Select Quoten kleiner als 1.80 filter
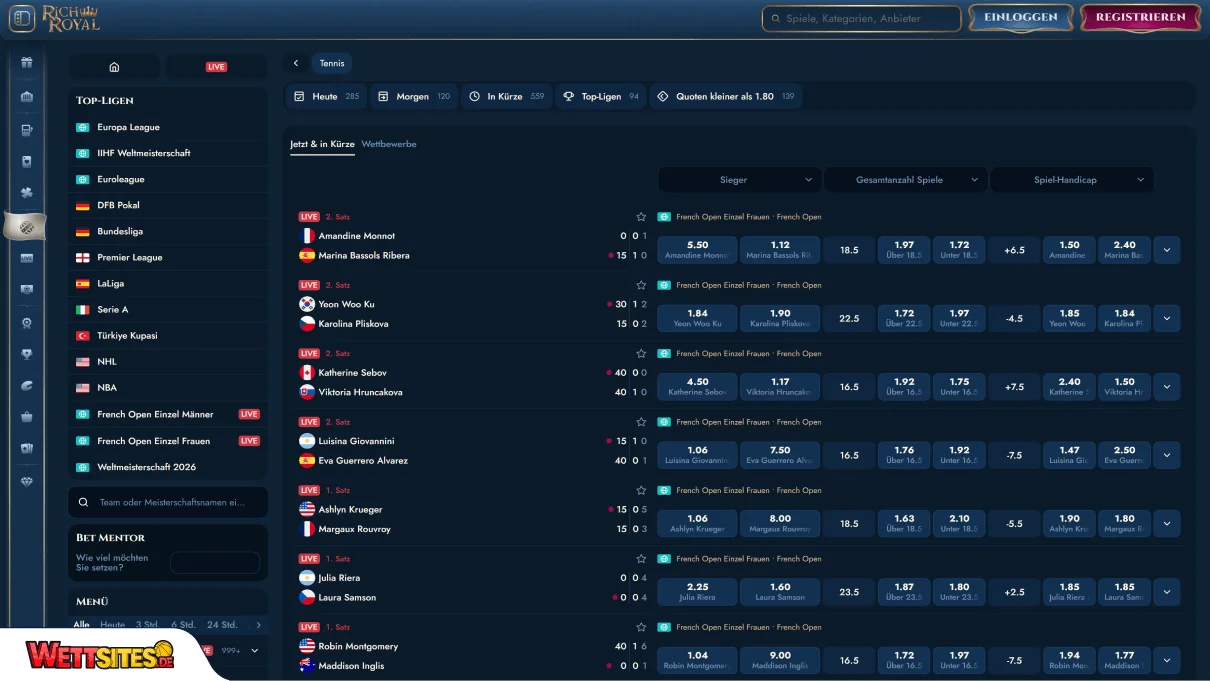 [x=726, y=97]
